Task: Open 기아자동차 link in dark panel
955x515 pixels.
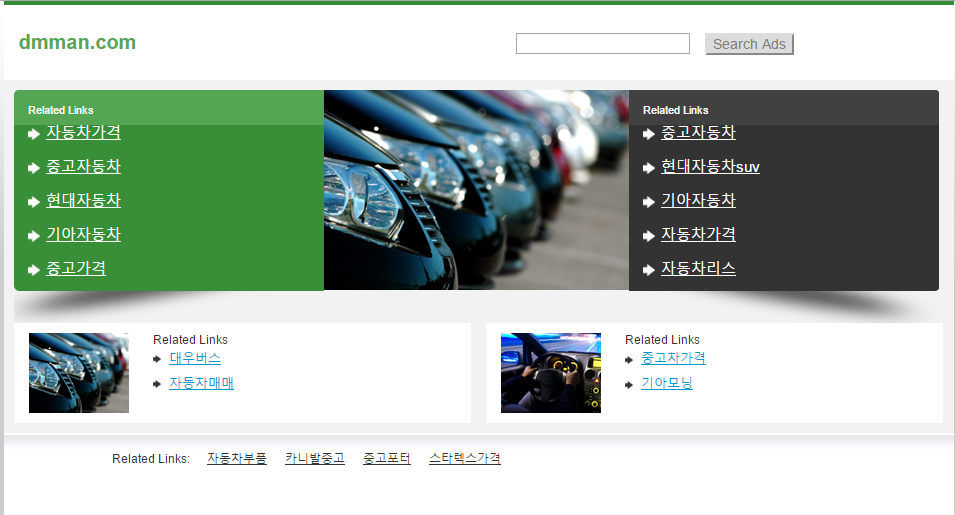Action: [699, 200]
